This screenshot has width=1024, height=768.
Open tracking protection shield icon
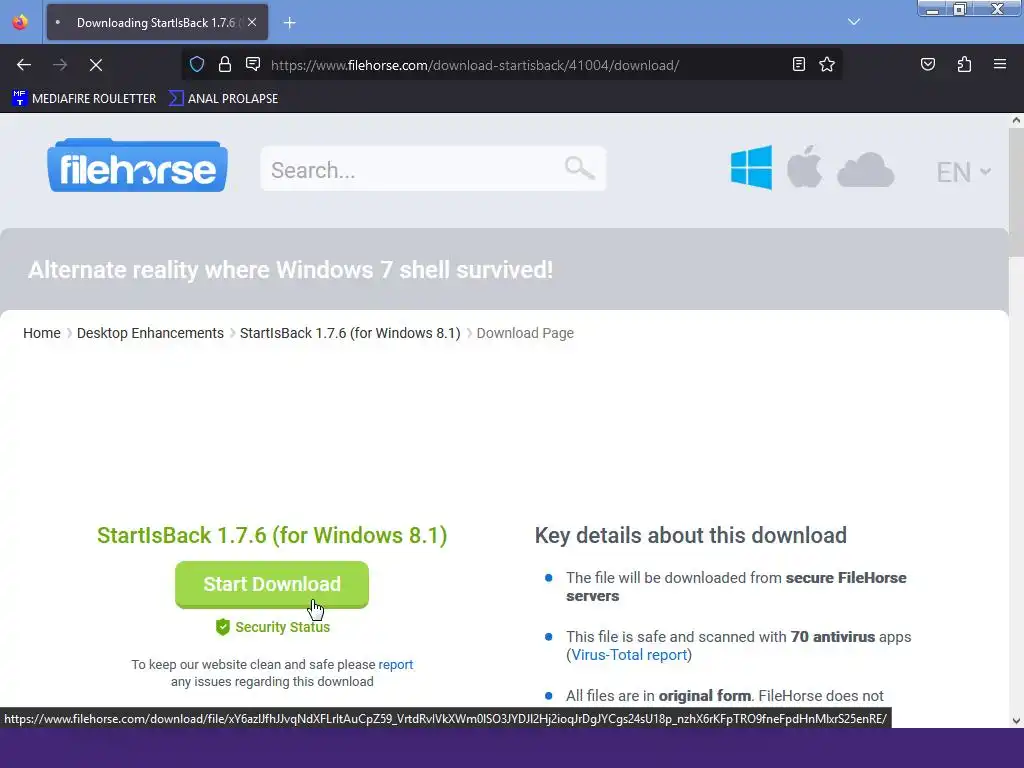[x=197, y=64]
